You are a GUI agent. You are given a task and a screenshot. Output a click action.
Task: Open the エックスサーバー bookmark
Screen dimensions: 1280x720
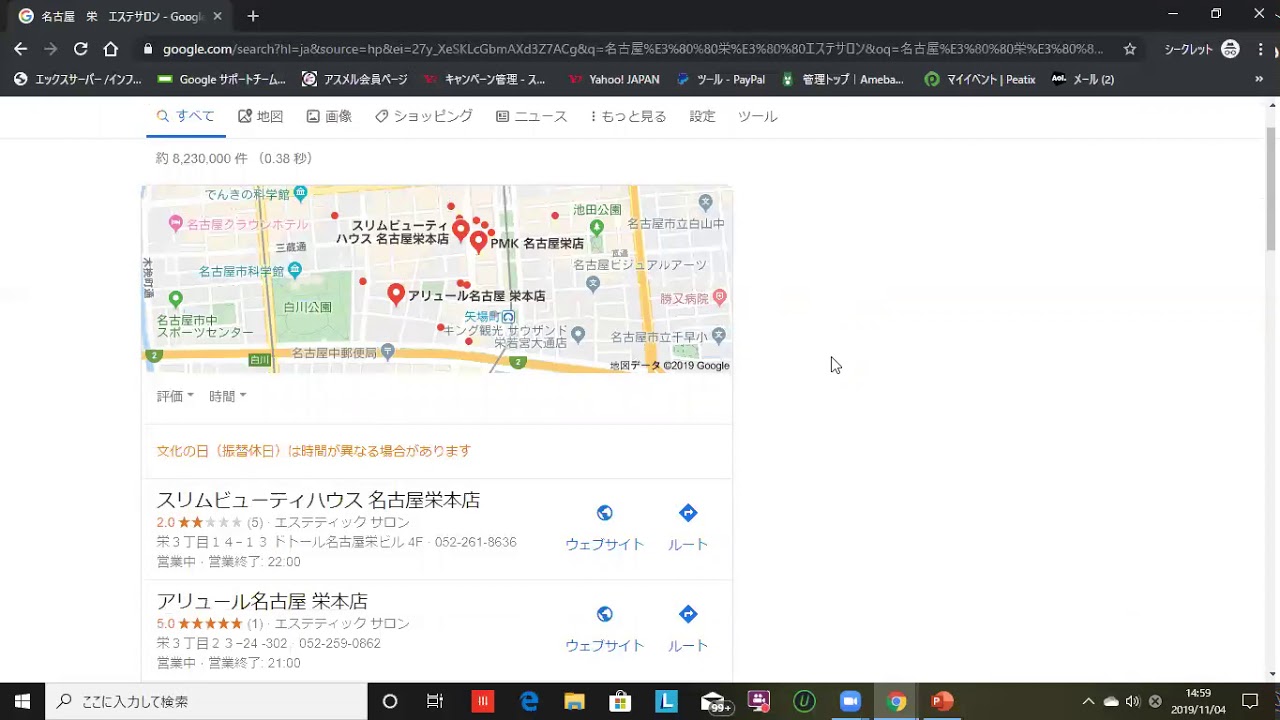point(77,79)
